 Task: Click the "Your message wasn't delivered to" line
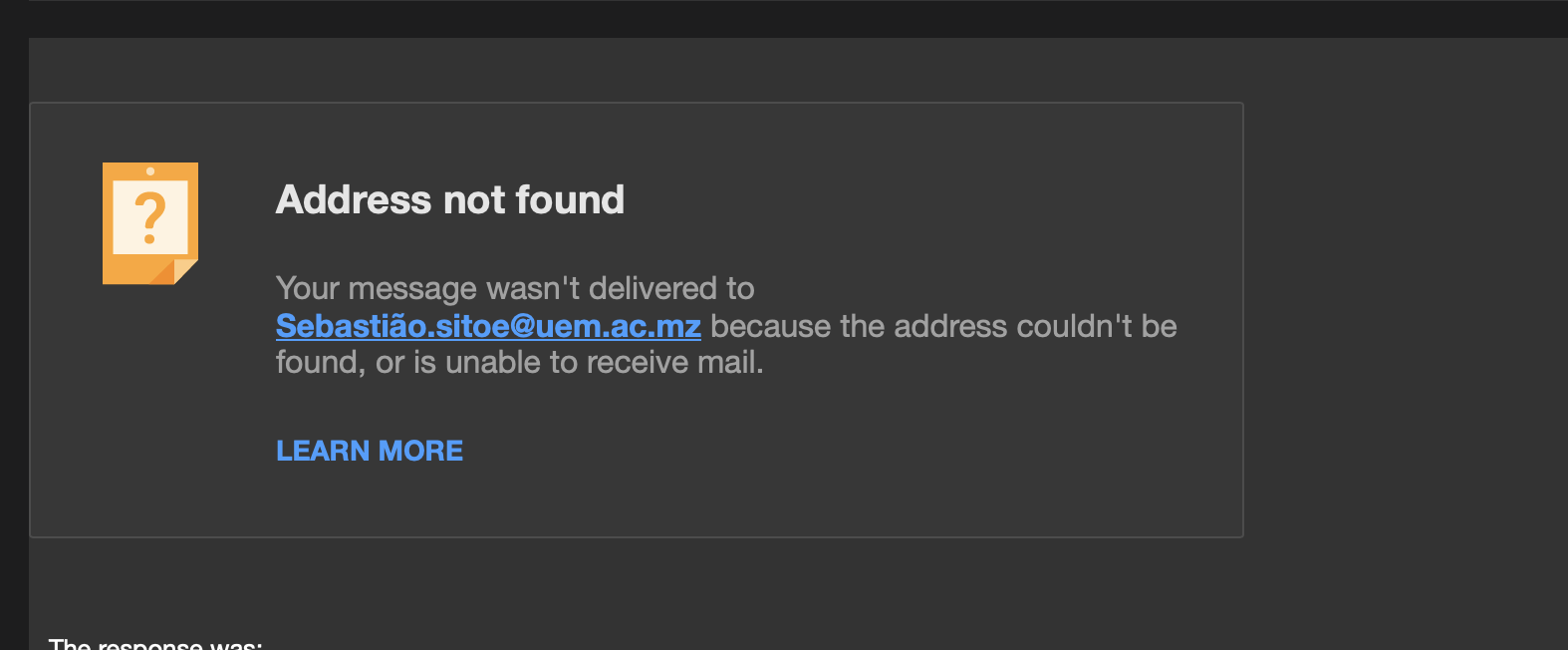coord(514,288)
